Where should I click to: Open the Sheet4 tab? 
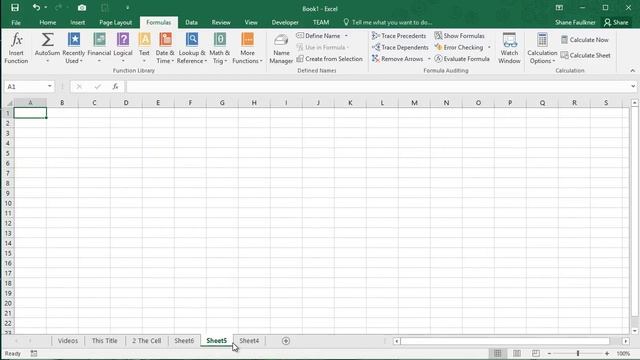point(249,341)
